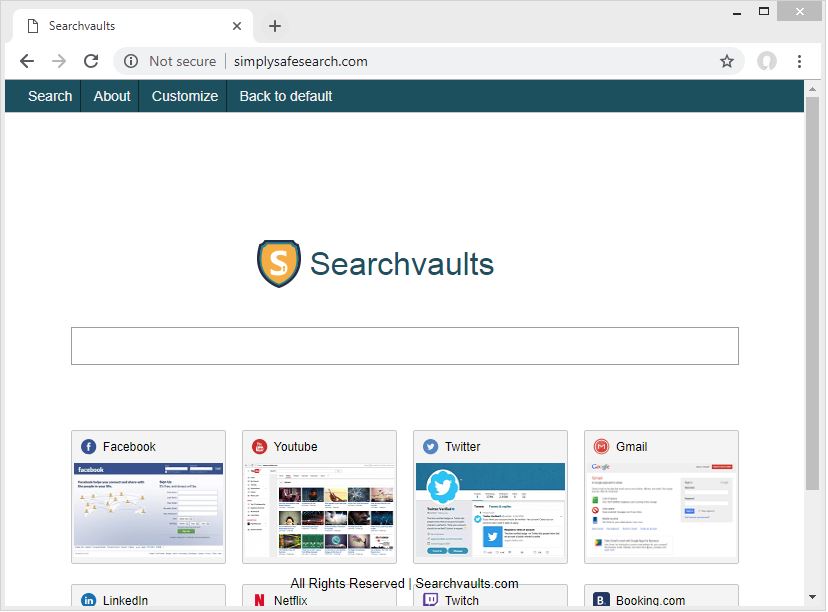Minimize the browser window
Image resolution: width=828 pixels, height=612 pixels.
pos(737,12)
